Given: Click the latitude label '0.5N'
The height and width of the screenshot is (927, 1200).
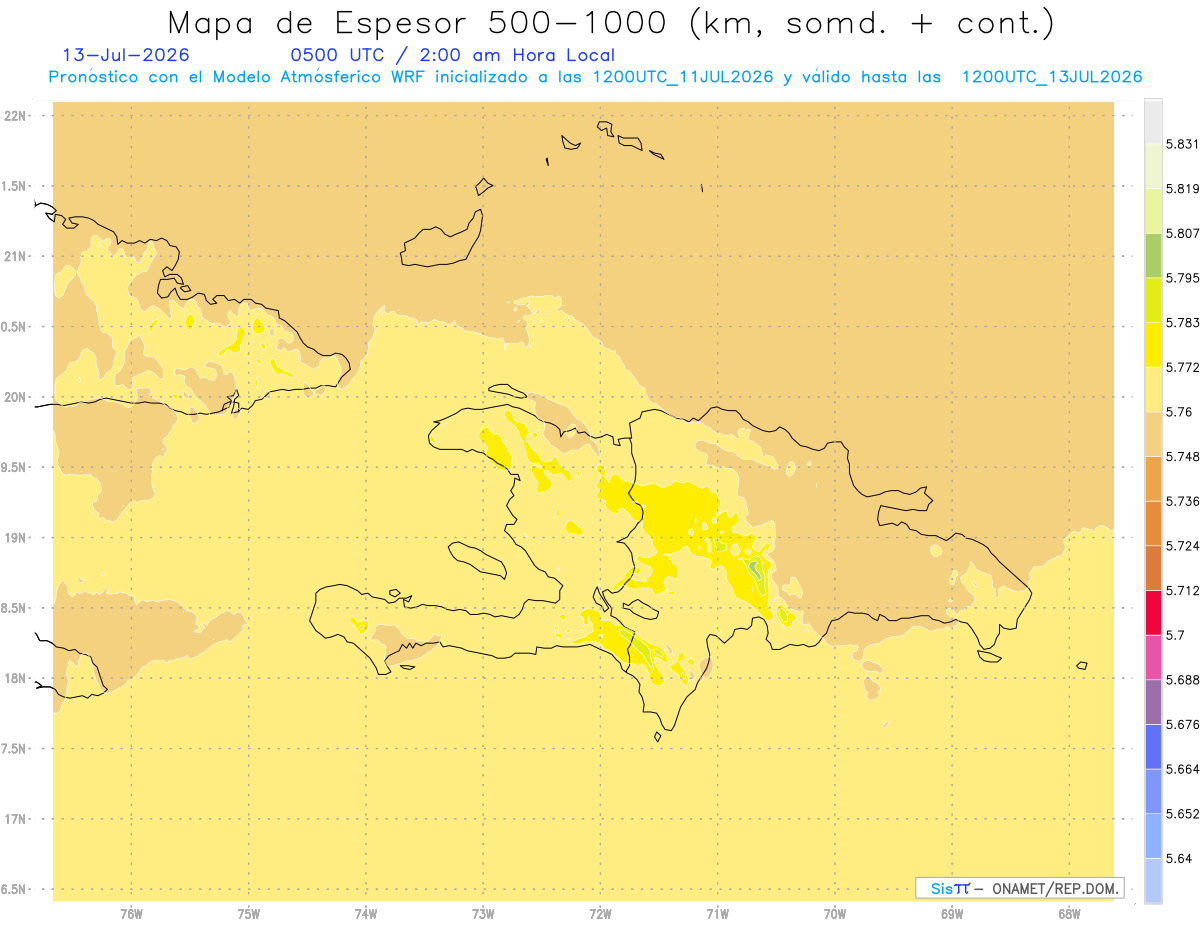Looking at the screenshot, I should 15,327.
